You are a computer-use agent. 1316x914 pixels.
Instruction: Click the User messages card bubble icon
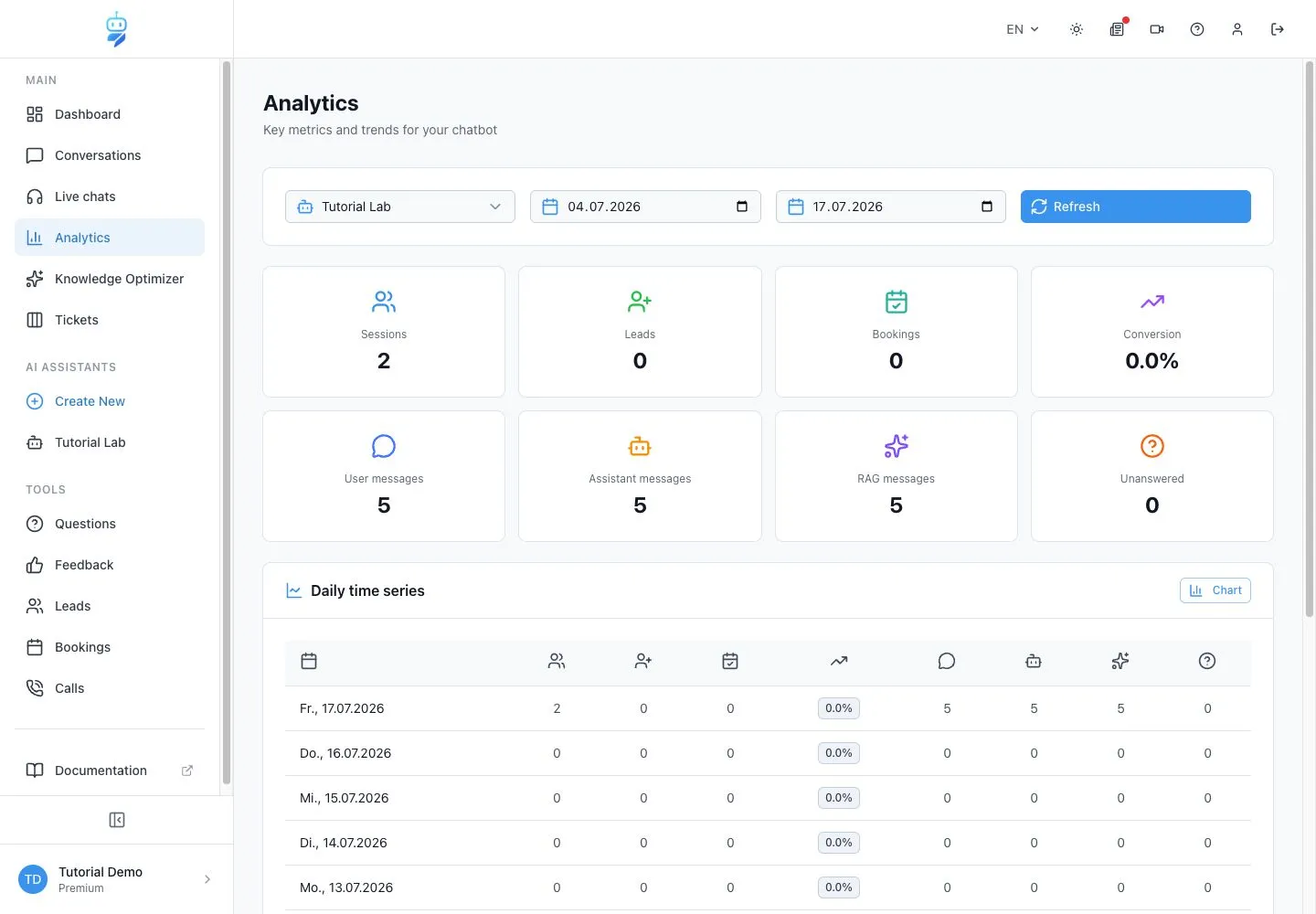pos(384,446)
